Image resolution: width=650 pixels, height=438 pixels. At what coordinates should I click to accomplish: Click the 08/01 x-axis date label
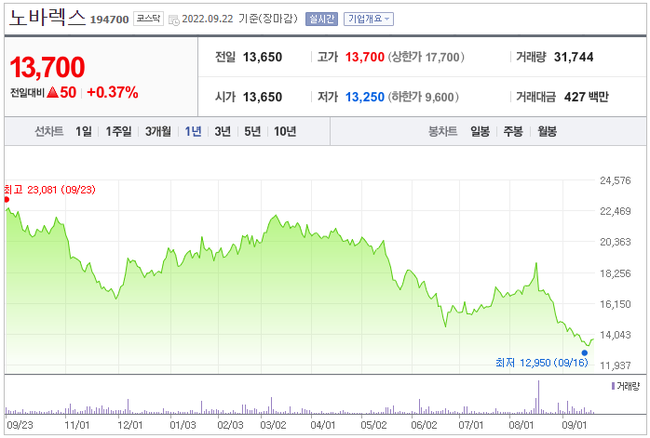[521, 425]
